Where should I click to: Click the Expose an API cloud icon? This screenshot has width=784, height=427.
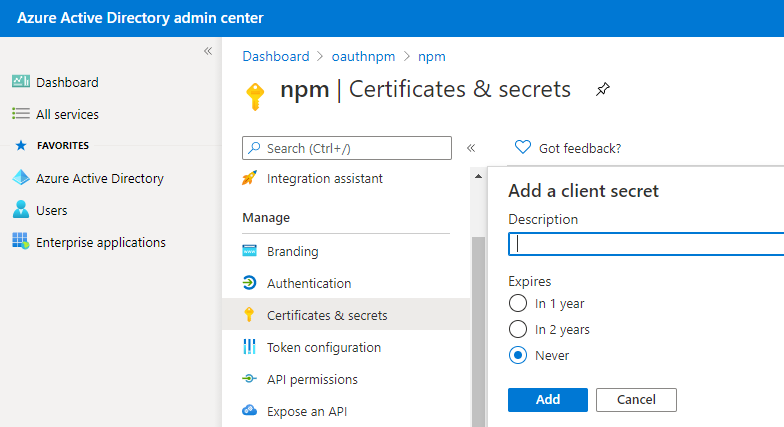250,411
